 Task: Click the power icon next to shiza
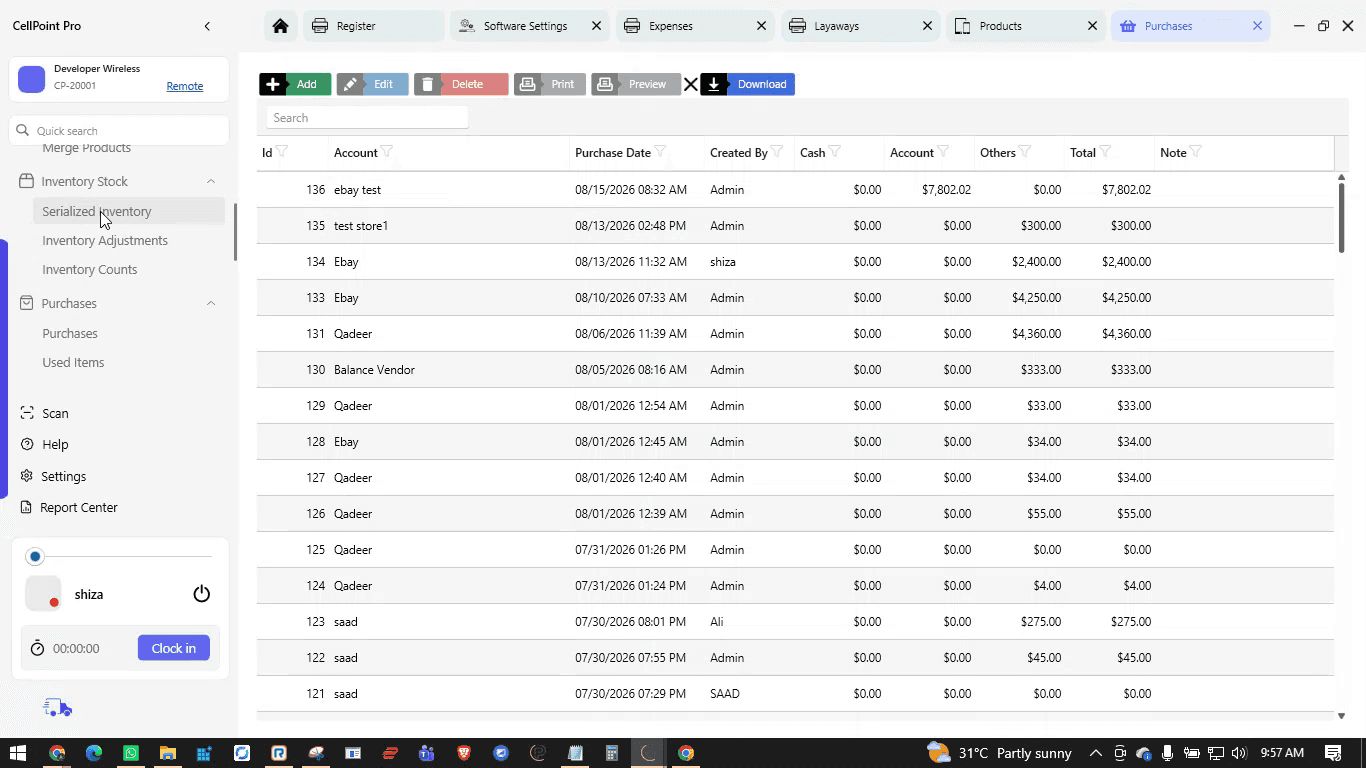(201, 594)
